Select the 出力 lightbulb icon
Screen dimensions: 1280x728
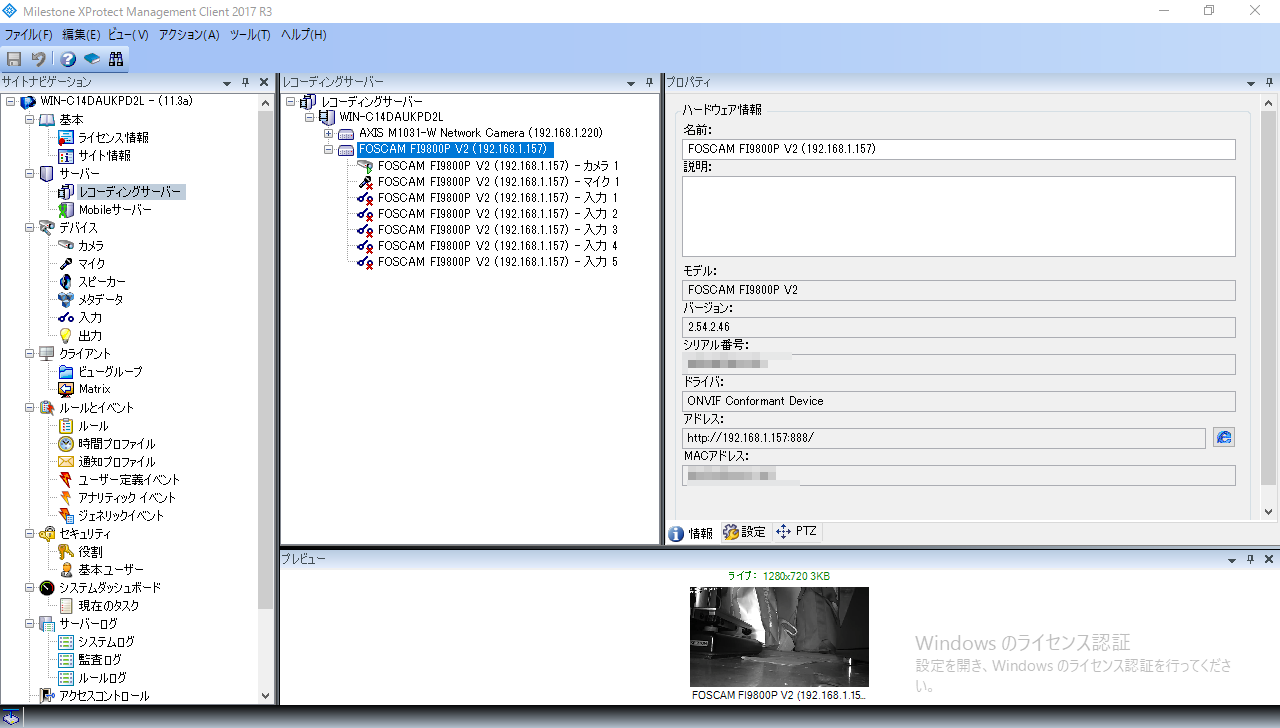click(66, 336)
